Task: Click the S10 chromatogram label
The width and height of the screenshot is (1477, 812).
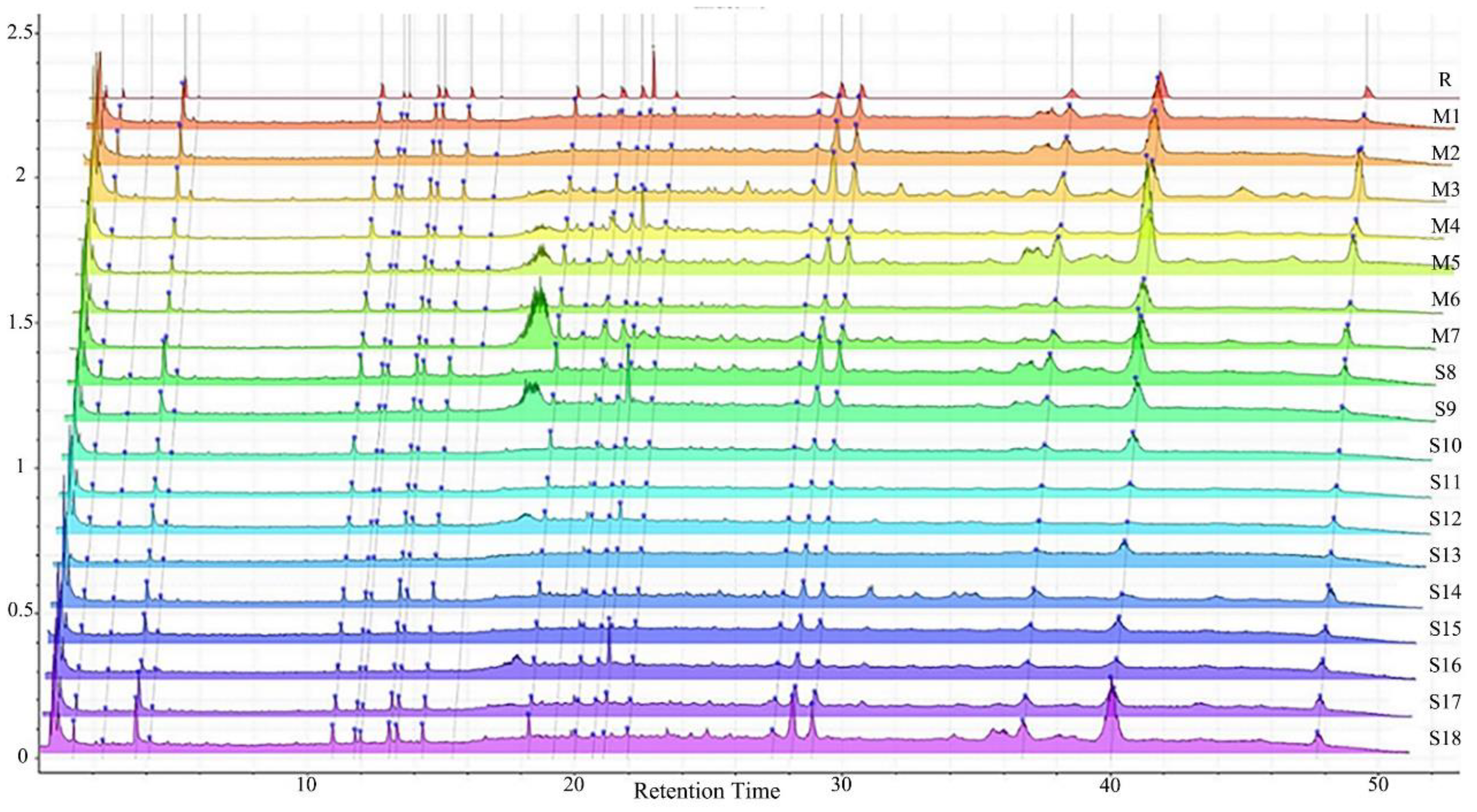Action: pyautogui.click(x=1445, y=445)
